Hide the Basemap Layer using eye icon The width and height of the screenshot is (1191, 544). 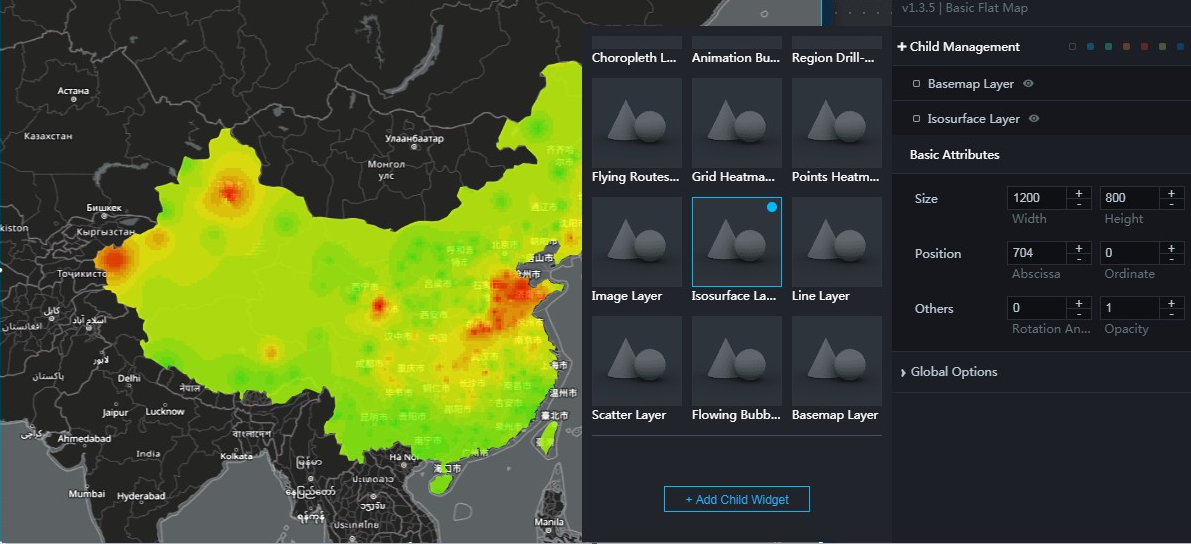1028,84
